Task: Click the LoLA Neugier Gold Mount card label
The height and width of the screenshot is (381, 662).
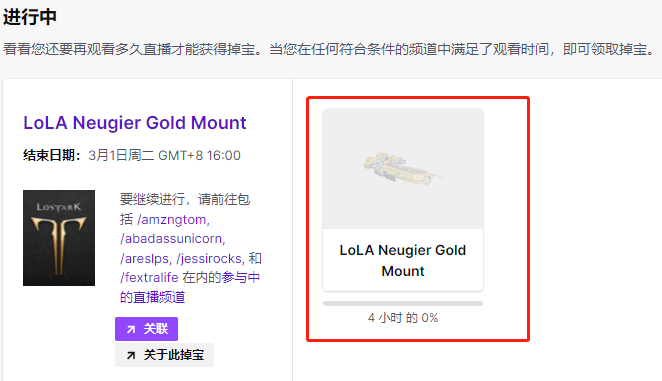Action: [x=403, y=260]
